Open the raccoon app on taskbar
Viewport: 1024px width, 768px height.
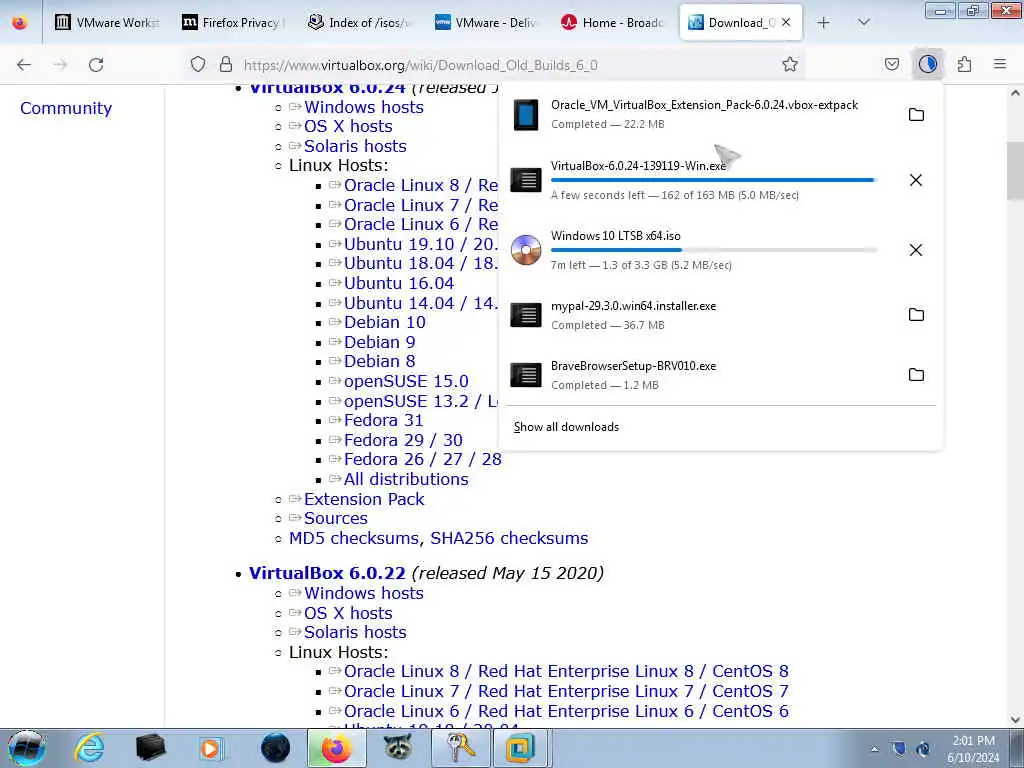pyautogui.click(x=398, y=748)
